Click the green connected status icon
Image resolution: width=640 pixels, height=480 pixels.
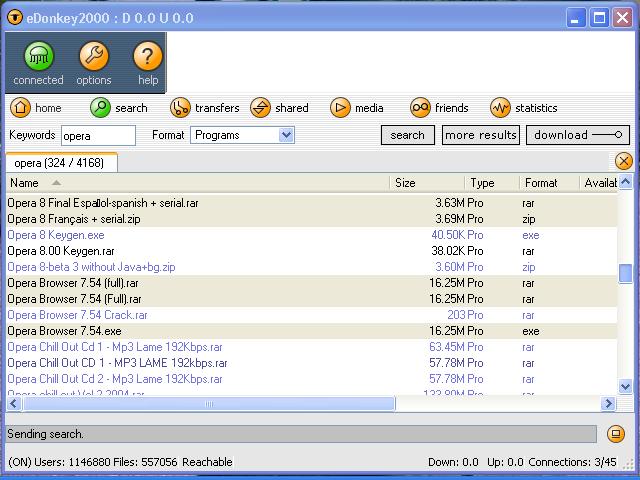click(x=39, y=56)
